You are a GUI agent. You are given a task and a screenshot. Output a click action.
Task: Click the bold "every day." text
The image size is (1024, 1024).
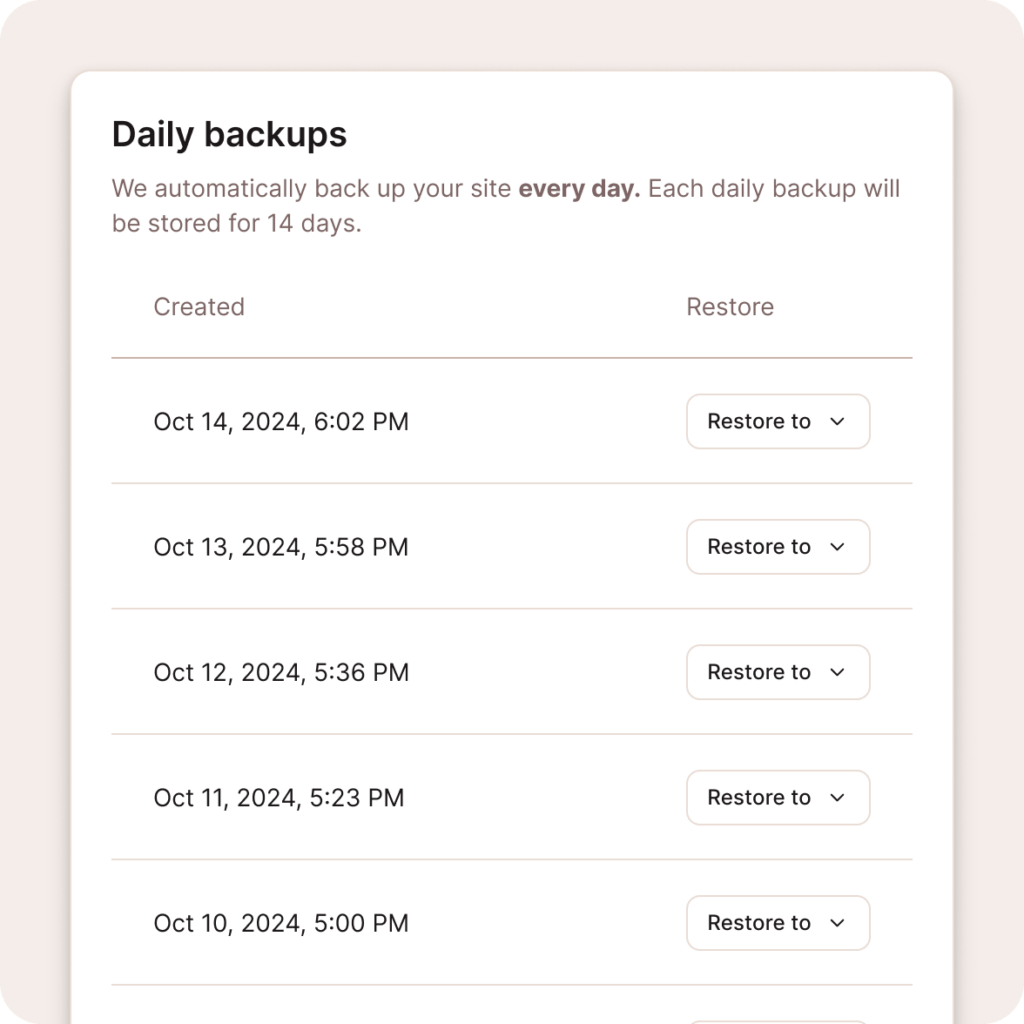click(579, 189)
